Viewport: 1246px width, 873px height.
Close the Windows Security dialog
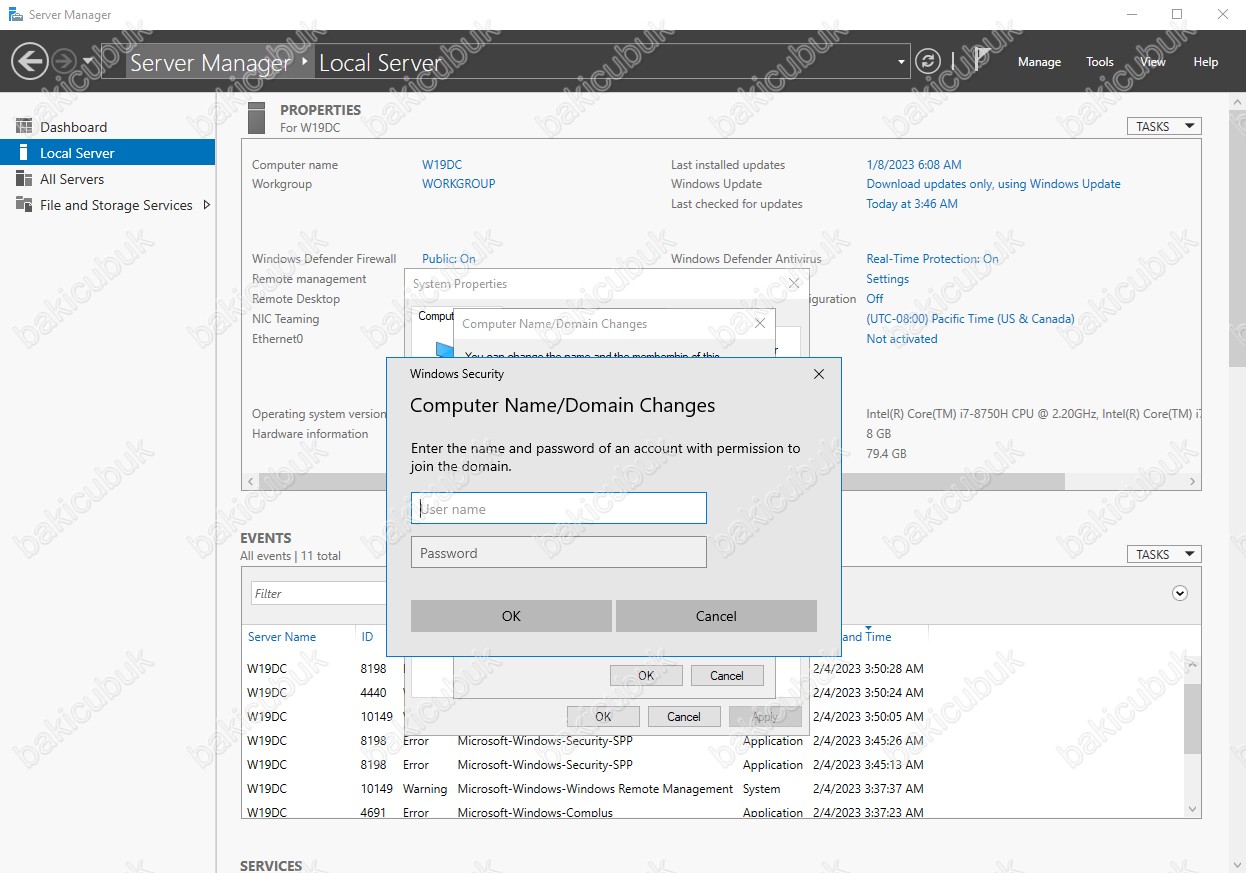(819, 374)
